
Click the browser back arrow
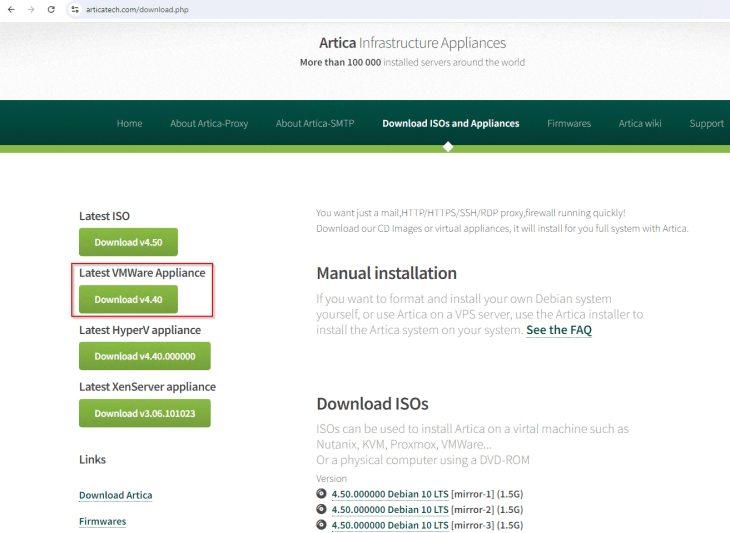pyautogui.click(x=11, y=9)
